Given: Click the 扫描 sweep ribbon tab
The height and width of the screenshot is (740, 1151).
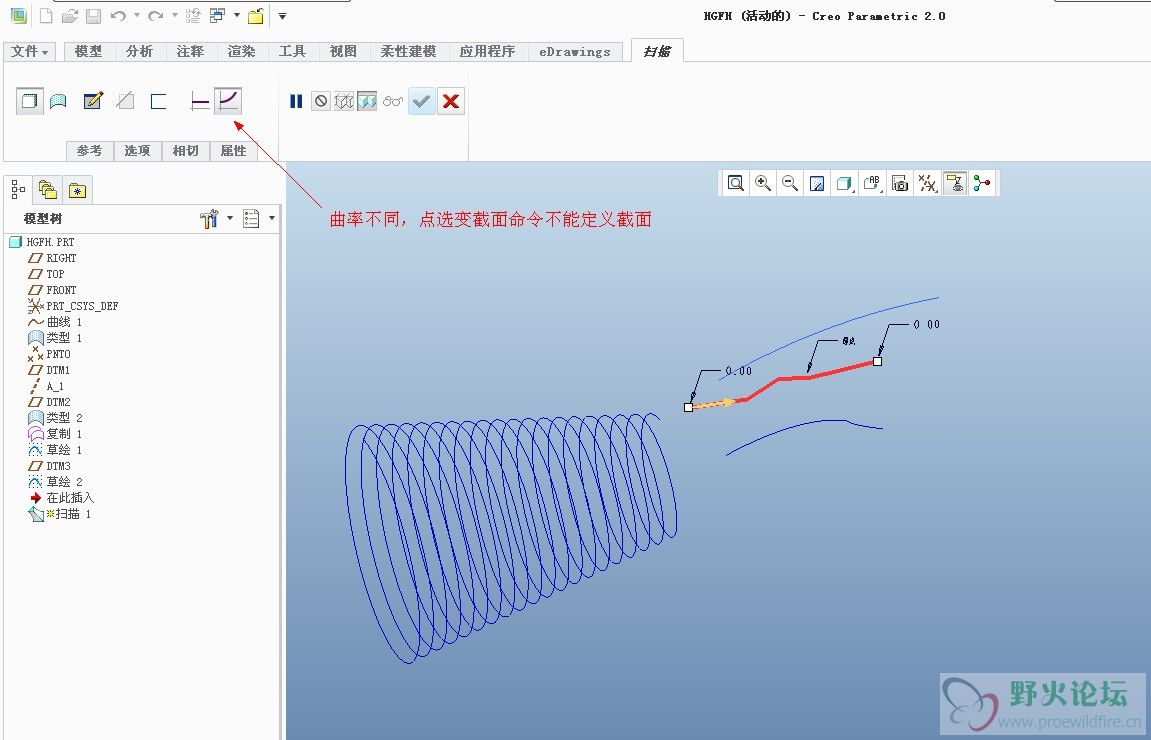Looking at the screenshot, I should [657, 51].
